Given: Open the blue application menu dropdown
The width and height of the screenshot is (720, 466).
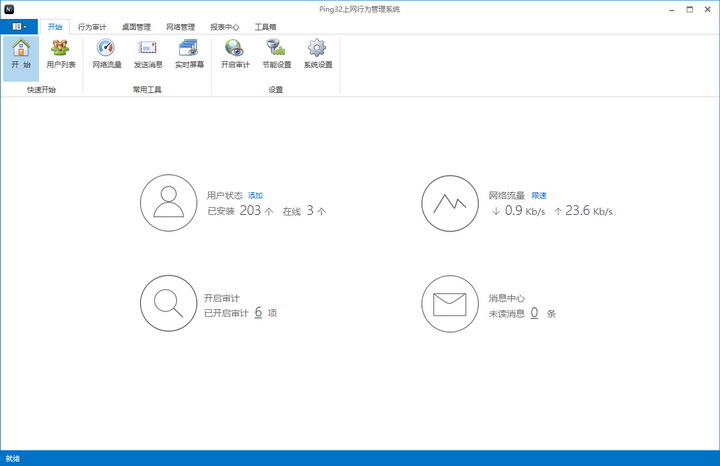Looking at the screenshot, I should [19, 27].
